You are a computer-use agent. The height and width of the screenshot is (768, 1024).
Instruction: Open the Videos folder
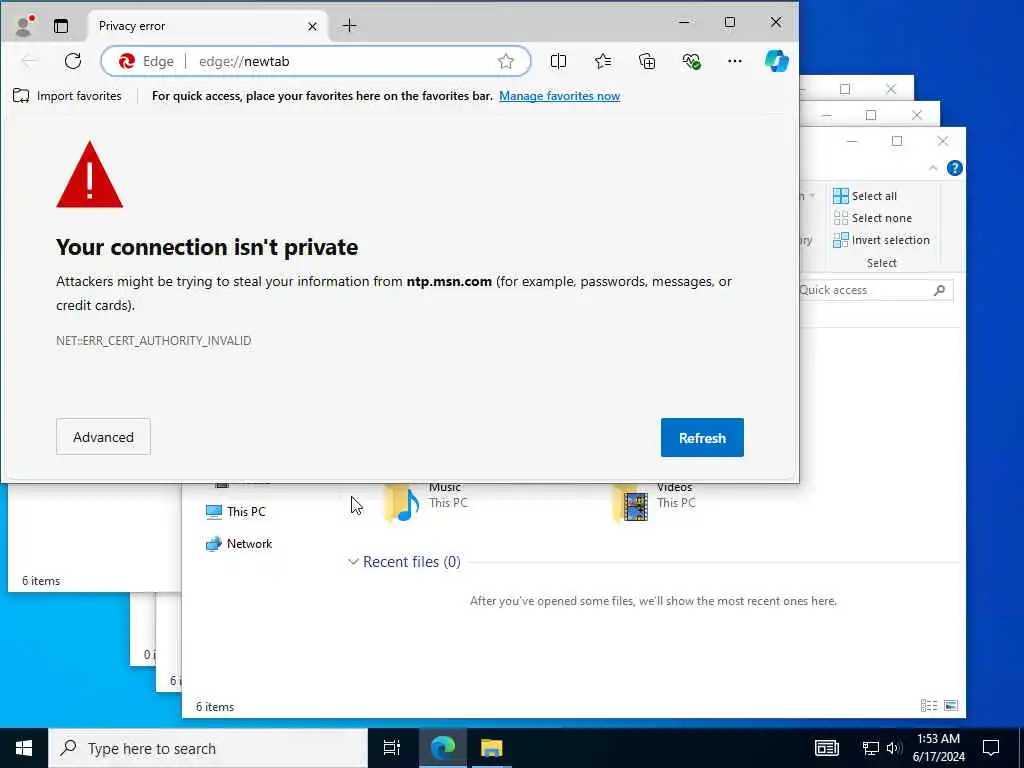coord(654,502)
